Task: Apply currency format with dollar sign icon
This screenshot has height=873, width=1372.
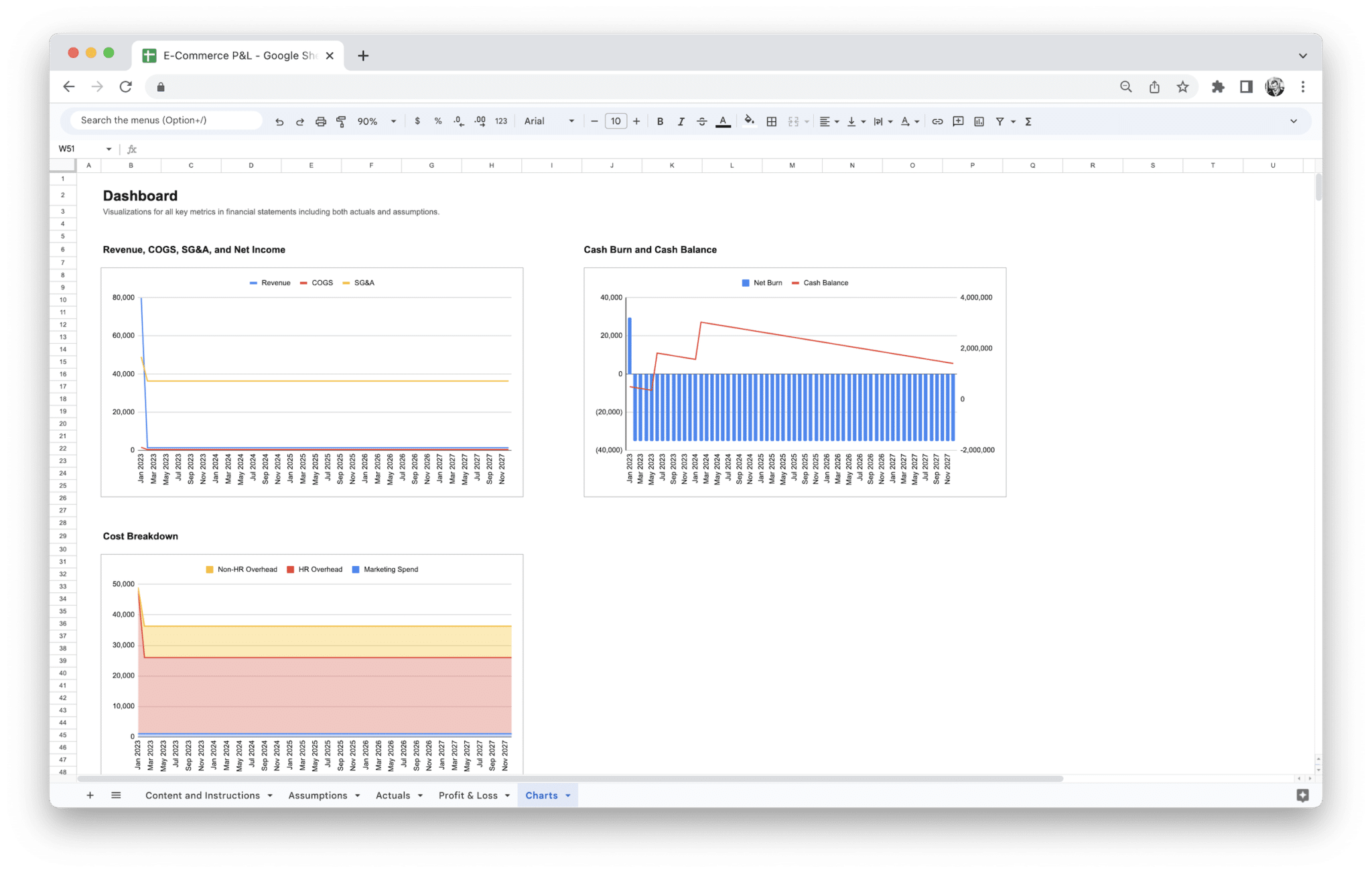Action: [x=418, y=121]
